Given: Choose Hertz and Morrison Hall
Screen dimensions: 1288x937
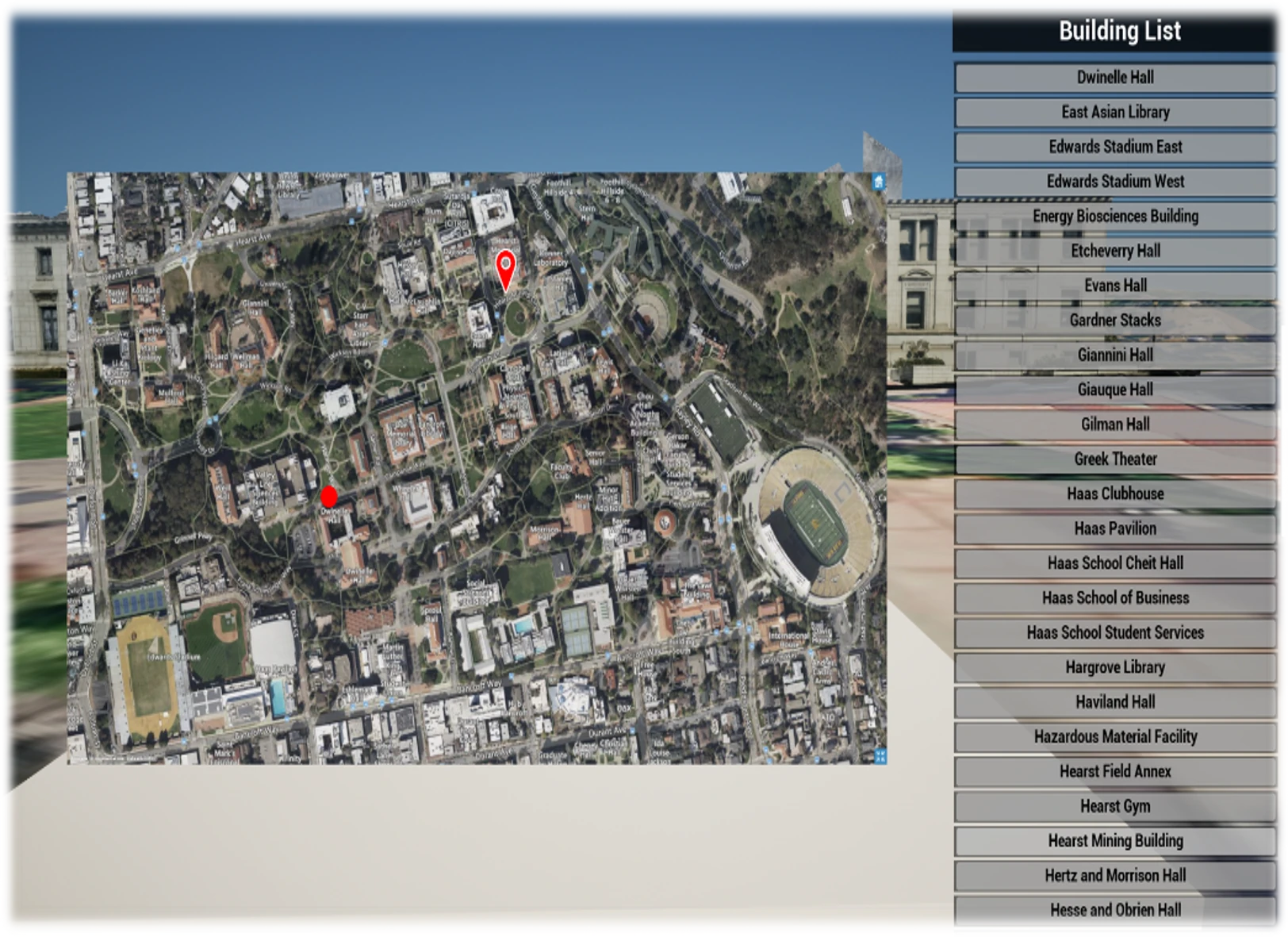Looking at the screenshot, I should coord(1114,876).
